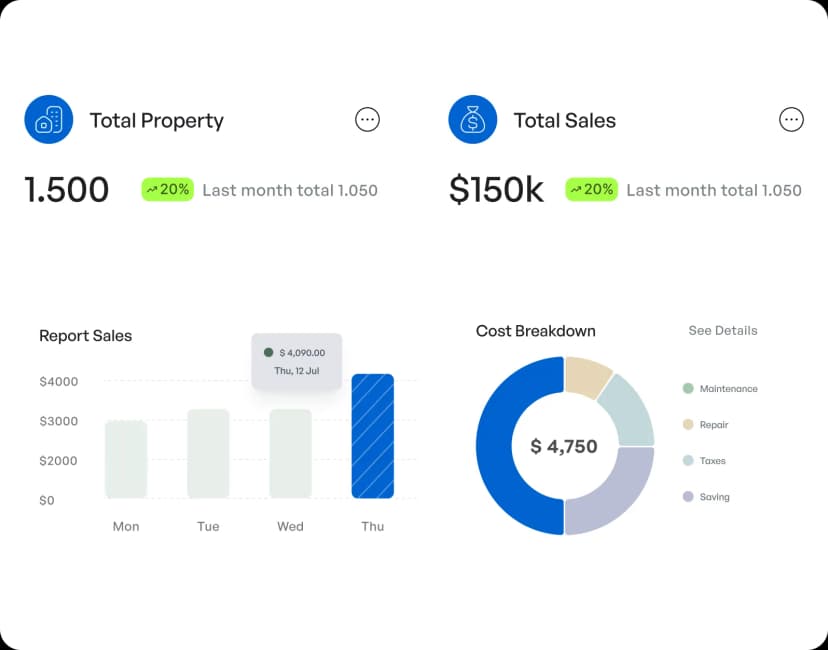Open Total Property more options menu
This screenshot has width=828, height=650.
coord(368,120)
